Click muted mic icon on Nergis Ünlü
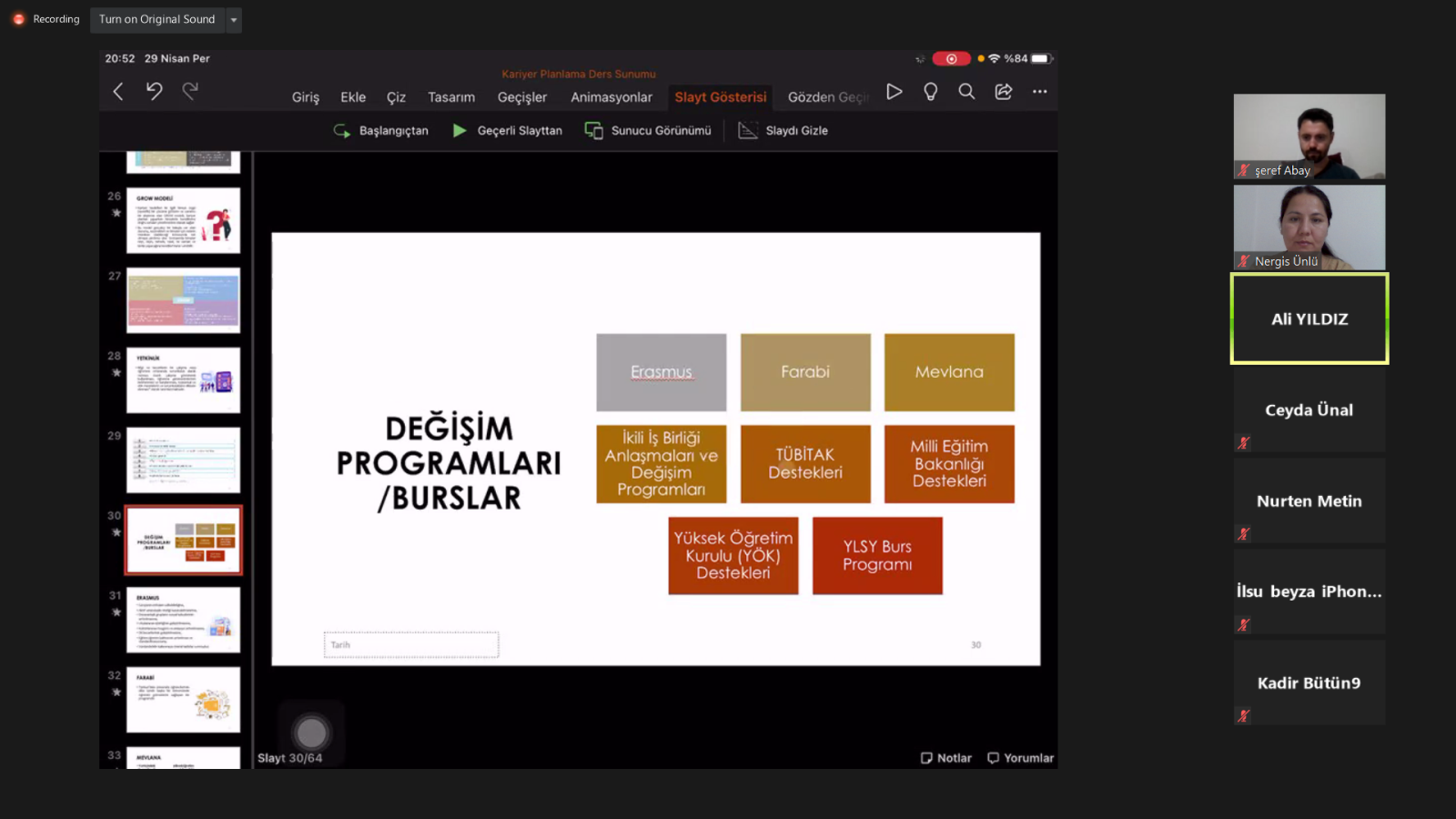Viewport: 1456px width, 819px height. pos(1243,261)
